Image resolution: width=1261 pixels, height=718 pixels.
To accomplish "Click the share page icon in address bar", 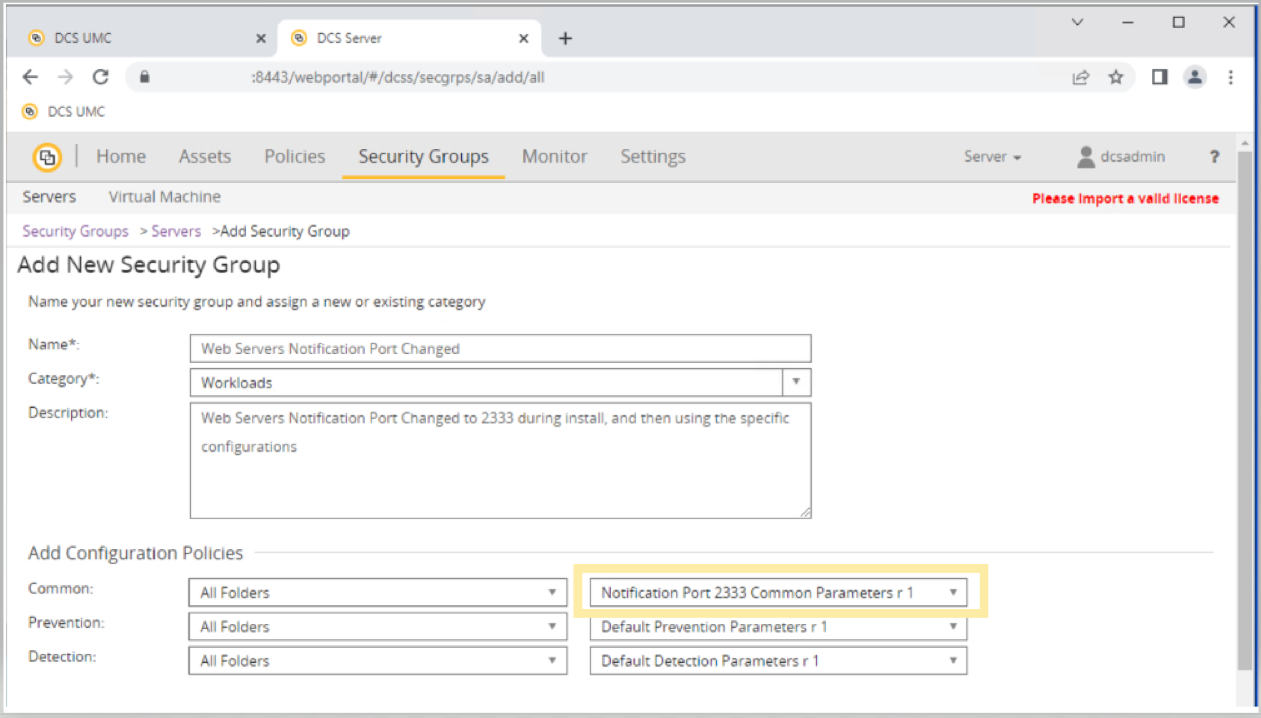I will point(1081,77).
